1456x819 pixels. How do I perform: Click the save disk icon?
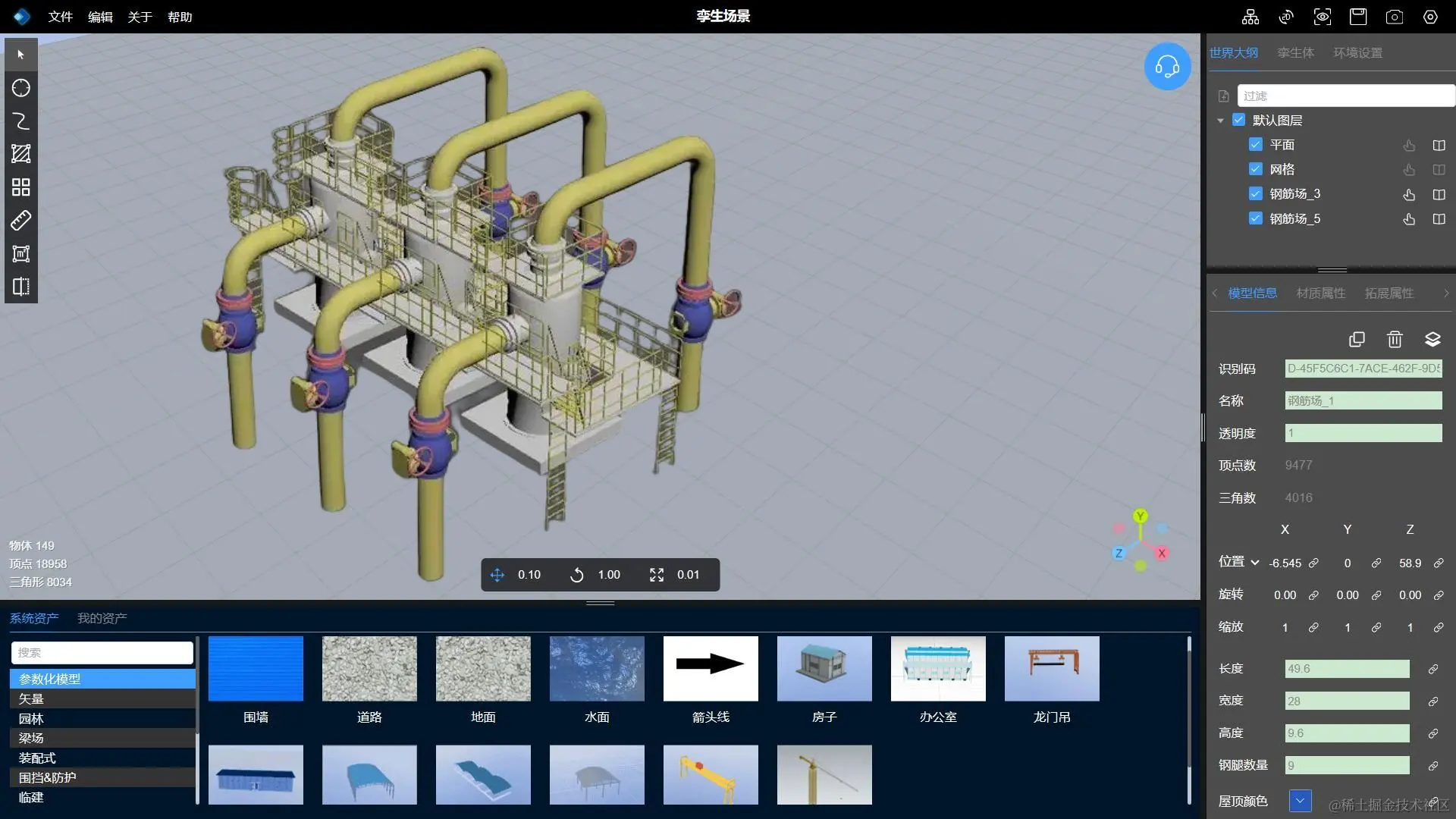pyautogui.click(x=1357, y=17)
